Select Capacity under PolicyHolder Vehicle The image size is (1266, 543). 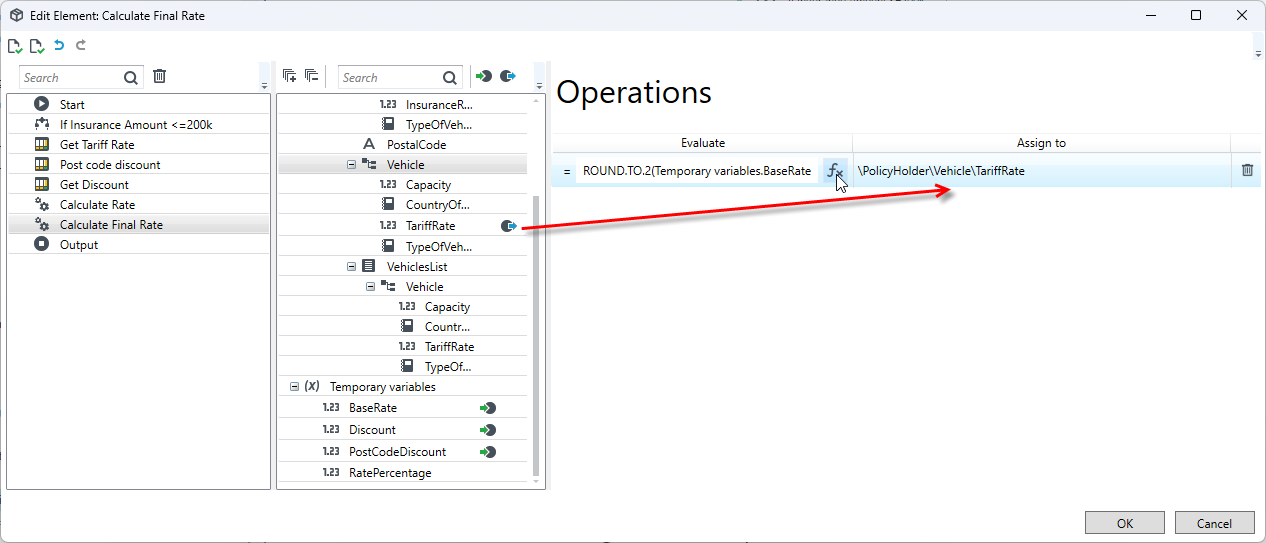pyautogui.click(x=402, y=185)
